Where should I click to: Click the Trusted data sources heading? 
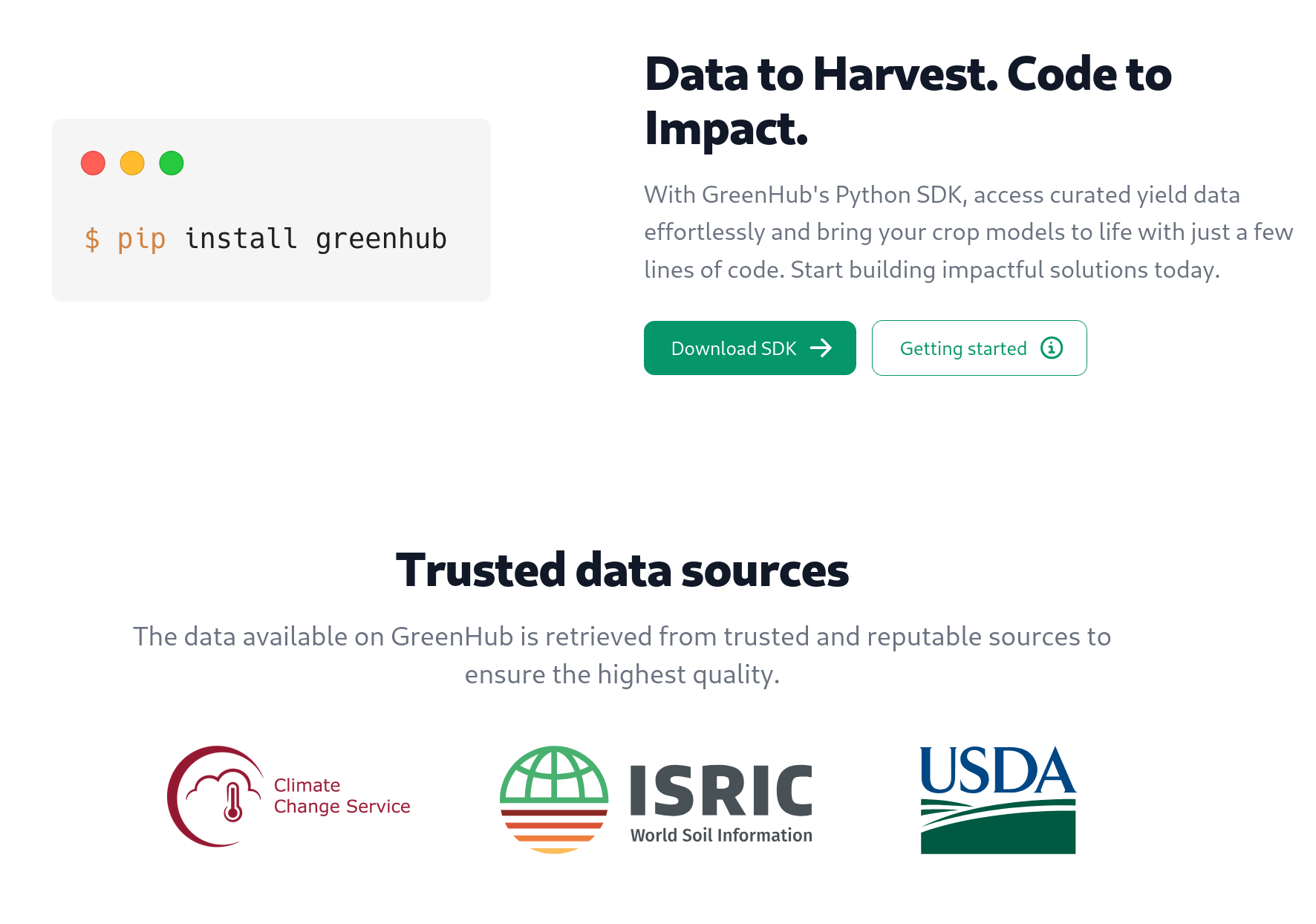(x=622, y=570)
